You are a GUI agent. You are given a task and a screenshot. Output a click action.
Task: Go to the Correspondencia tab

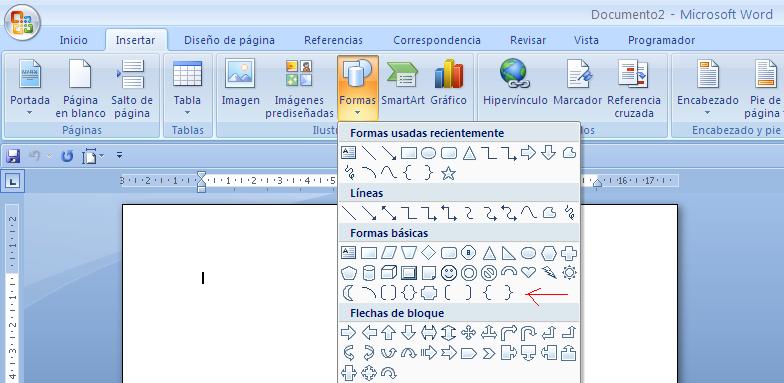point(437,40)
